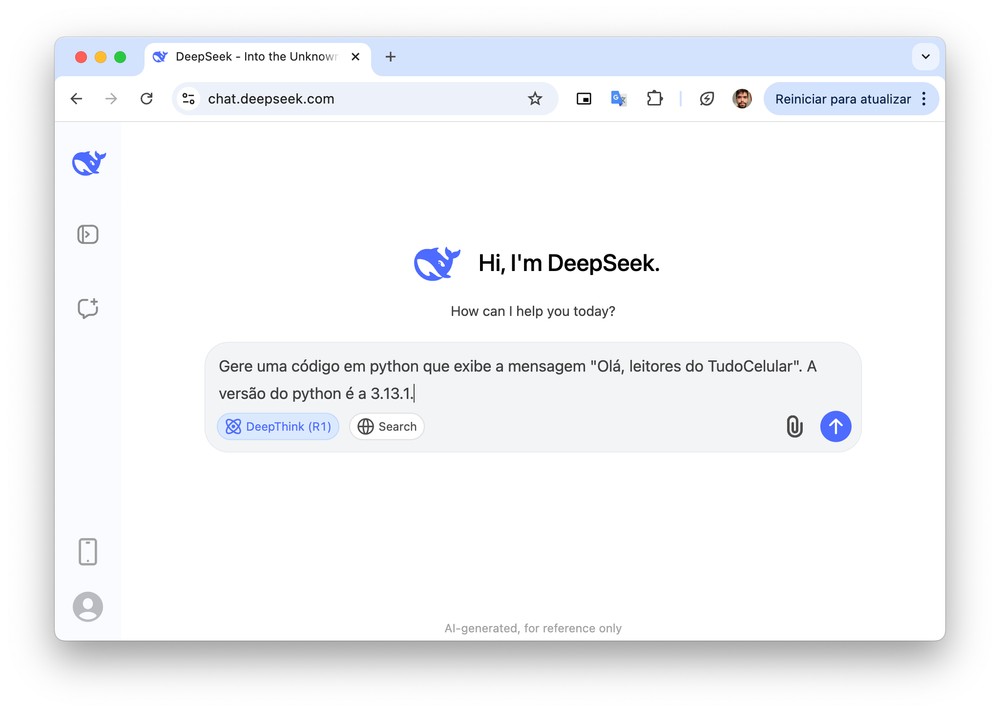Click the message text input field

click(x=533, y=379)
